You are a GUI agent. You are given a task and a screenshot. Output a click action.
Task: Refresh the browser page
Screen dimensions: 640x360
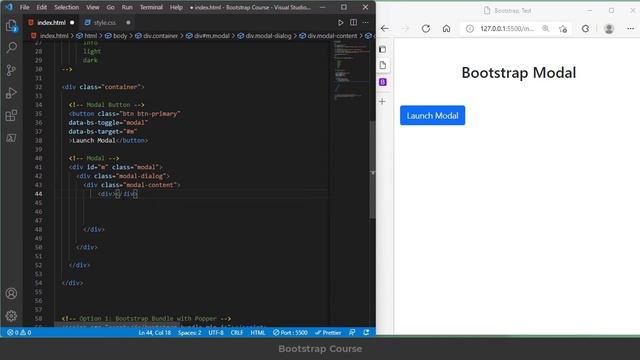point(426,28)
